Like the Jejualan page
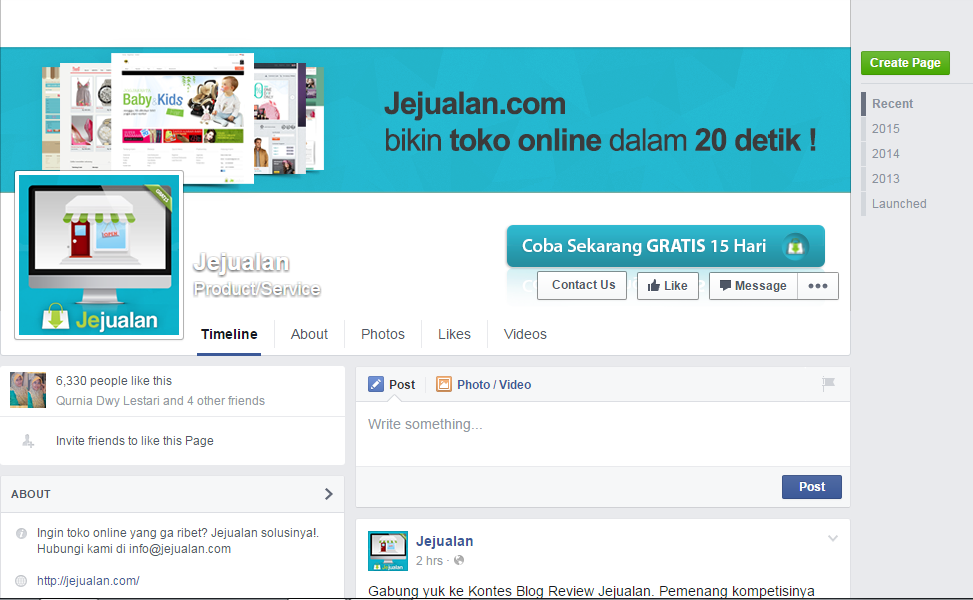This screenshot has width=973, height=600. [x=668, y=285]
